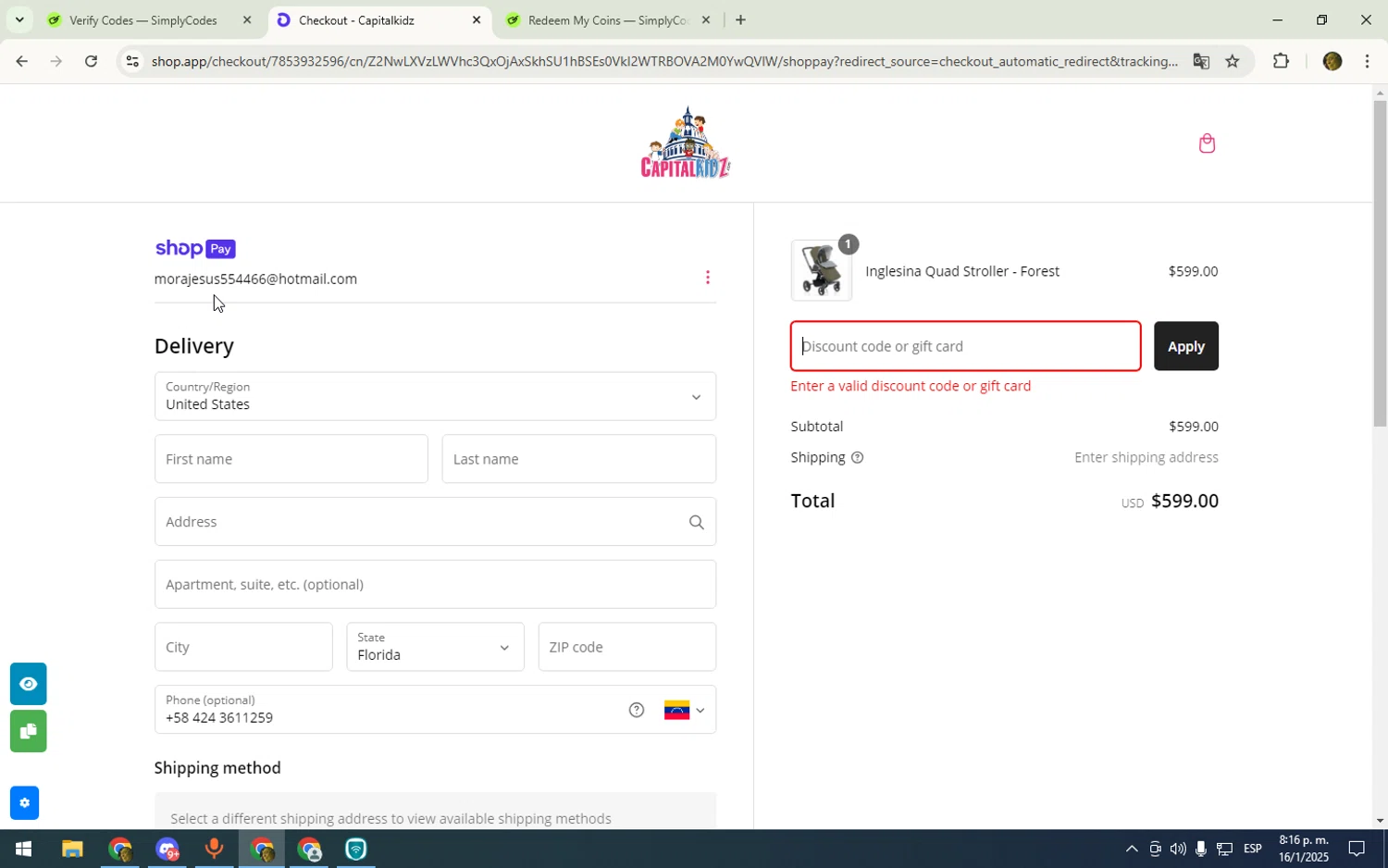View site information icon in address bar
This screenshot has height=868, width=1388.
132,61
